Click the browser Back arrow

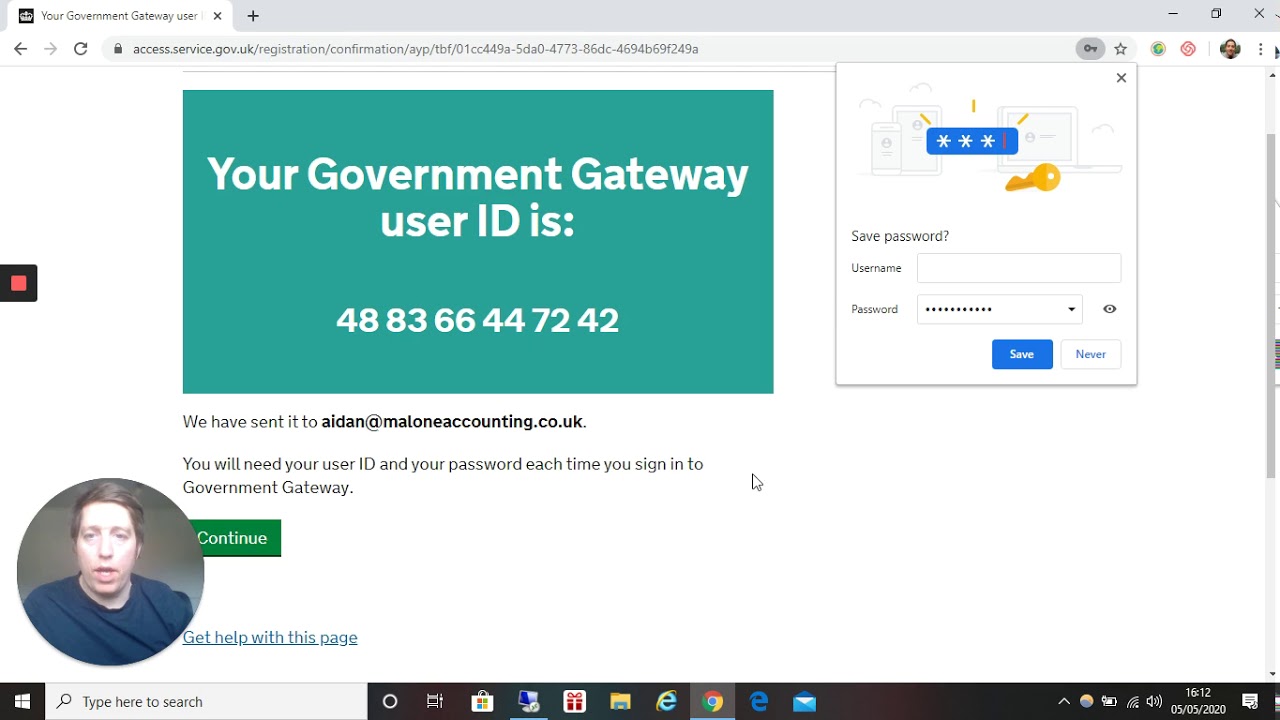coord(20,48)
